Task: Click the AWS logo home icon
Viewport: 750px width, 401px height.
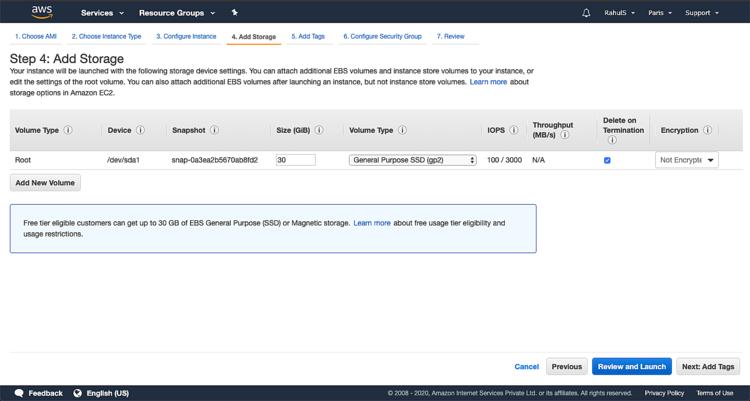Action: pos(41,12)
